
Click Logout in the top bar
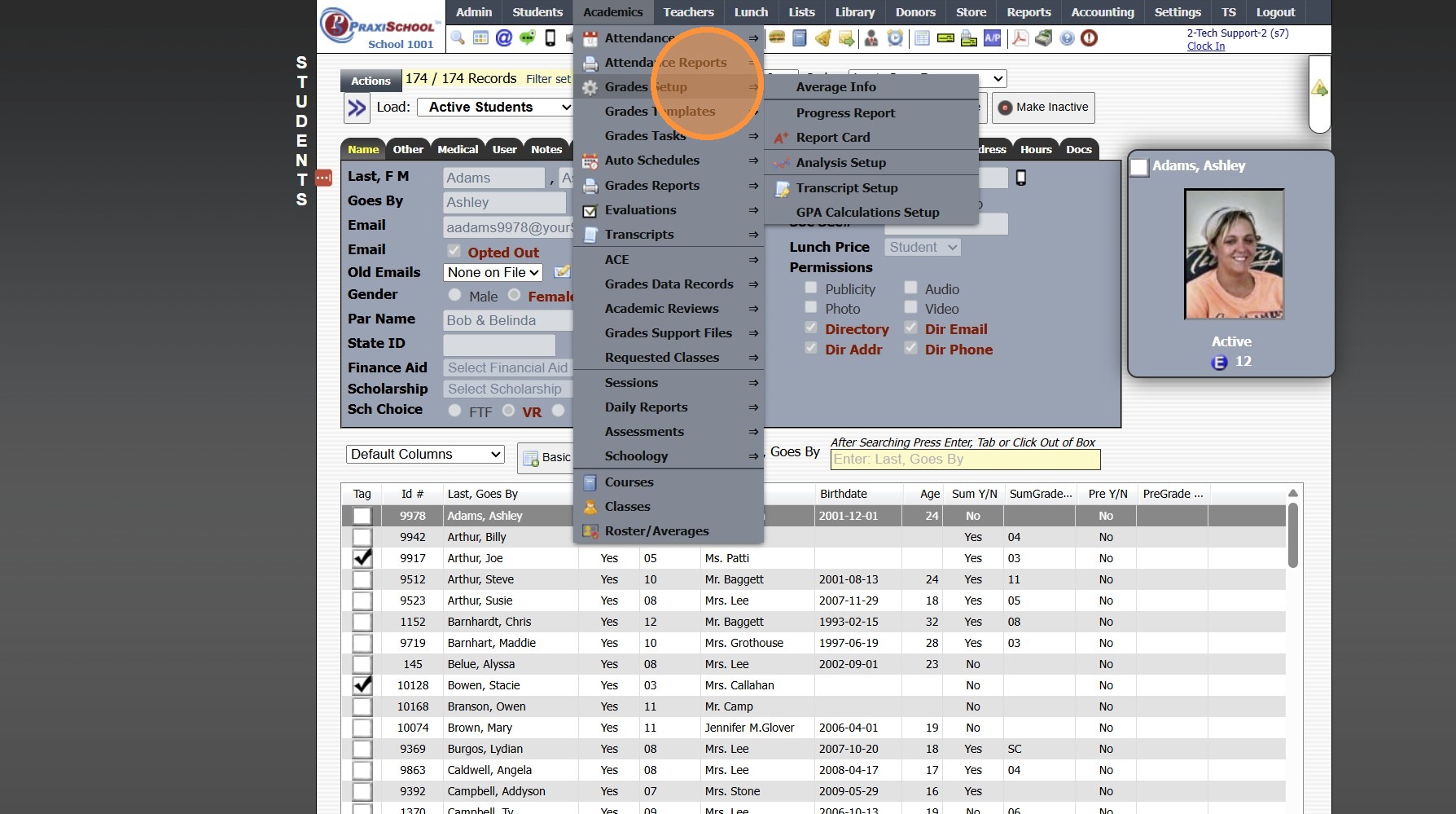pyautogui.click(x=1275, y=12)
